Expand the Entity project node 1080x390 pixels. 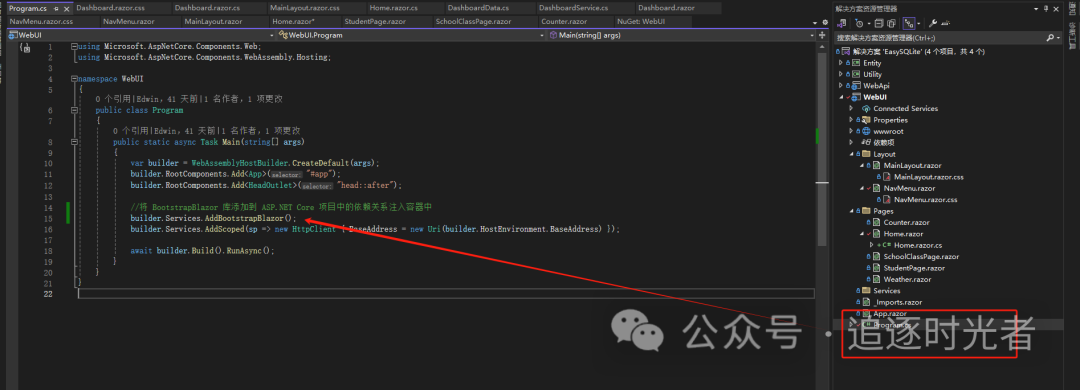click(841, 63)
